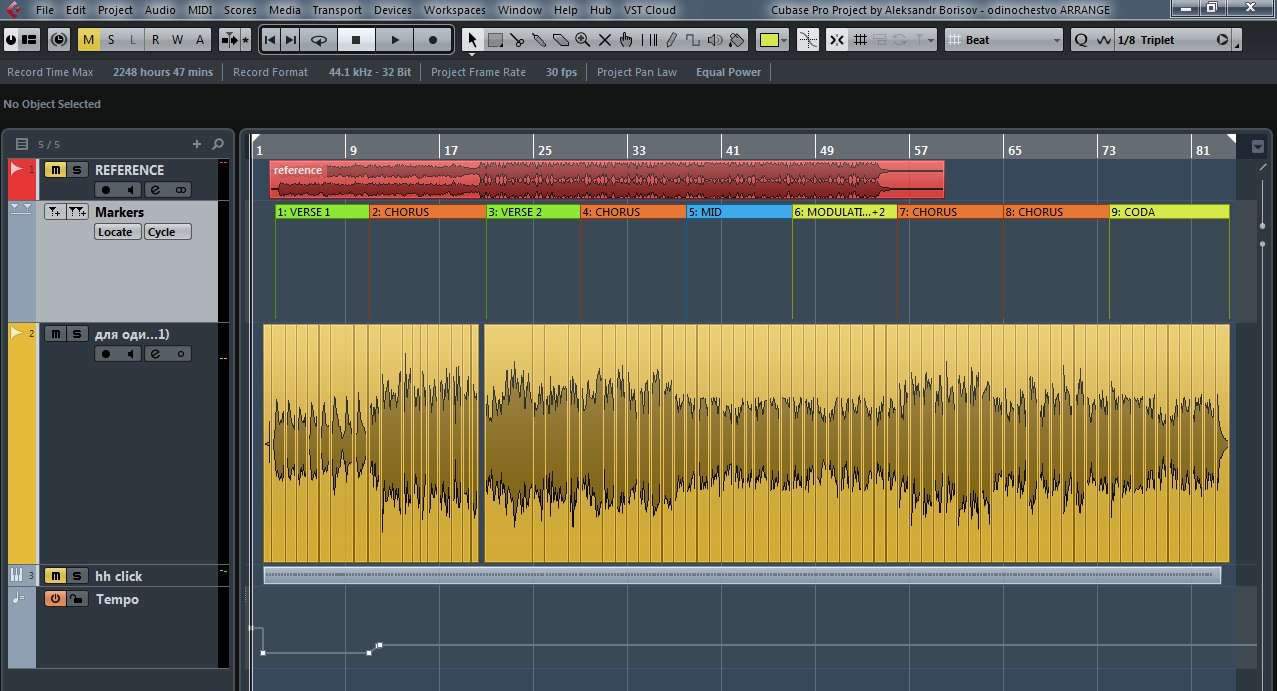Activate the Zoom magnifier tool
Viewport: 1277px width, 691px height.
click(x=583, y=40)
